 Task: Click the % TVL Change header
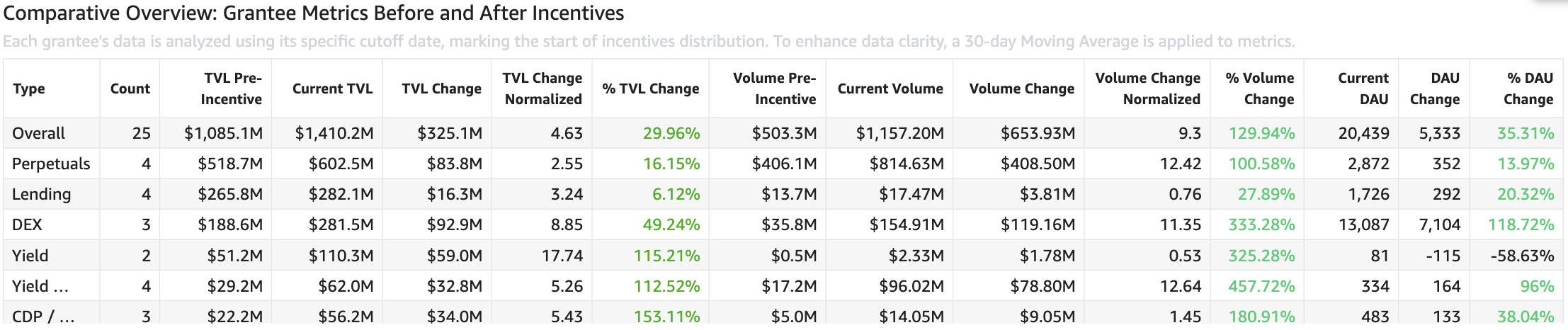(x=650, y=89)
